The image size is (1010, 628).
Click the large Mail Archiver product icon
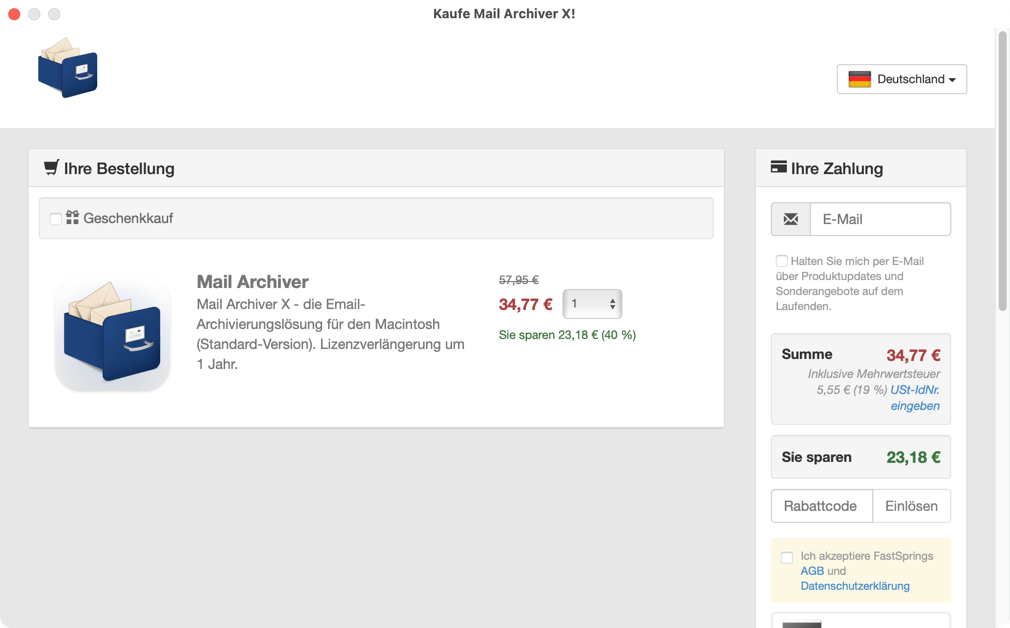pos(112,333)
